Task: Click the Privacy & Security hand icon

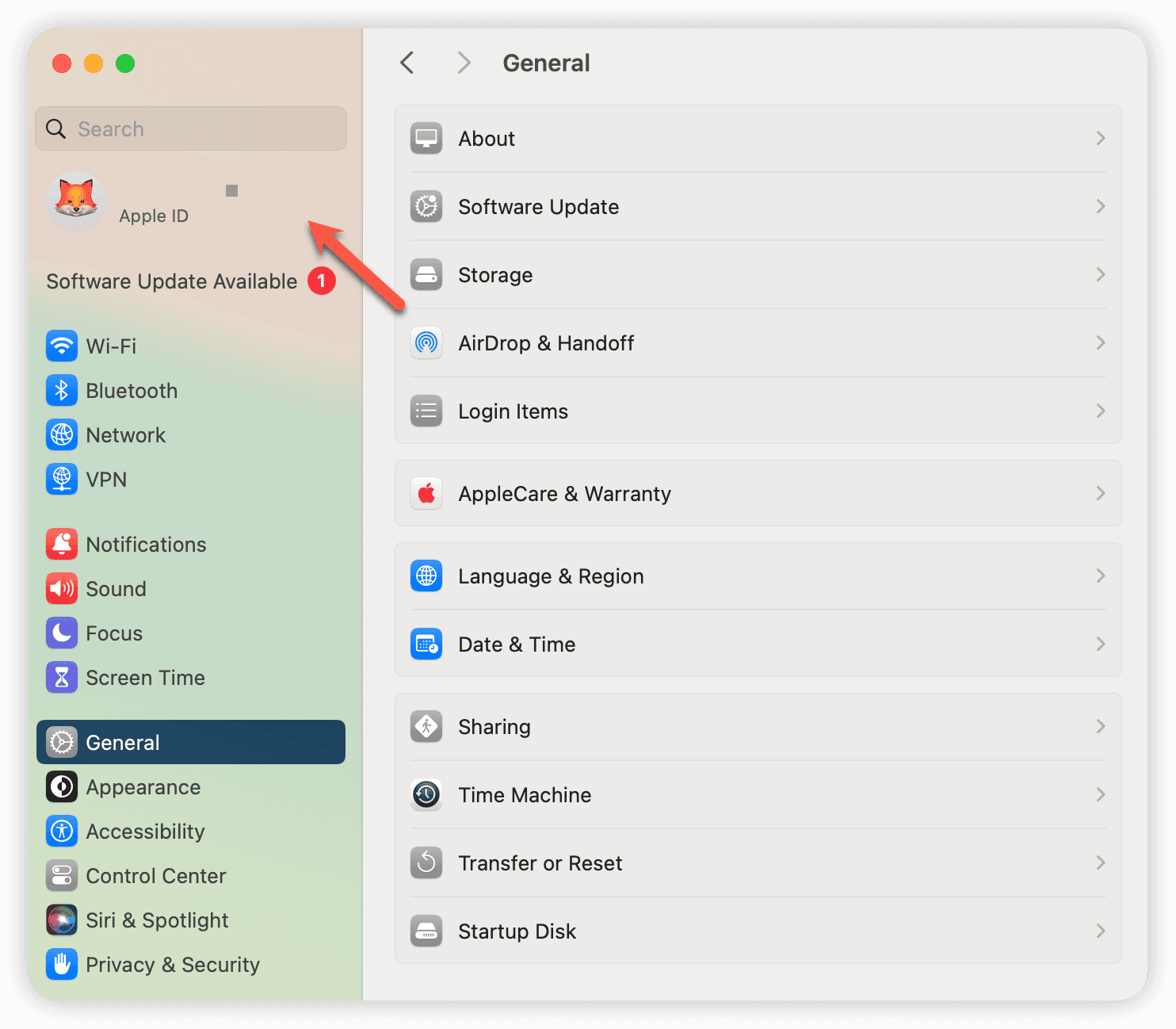Action: (62, 964)
